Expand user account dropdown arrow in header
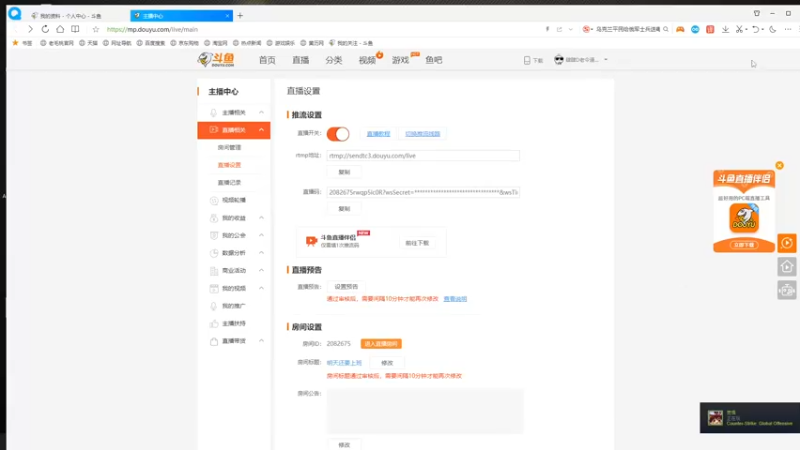This screenshot has width=800, height=450. pos(606,60)
